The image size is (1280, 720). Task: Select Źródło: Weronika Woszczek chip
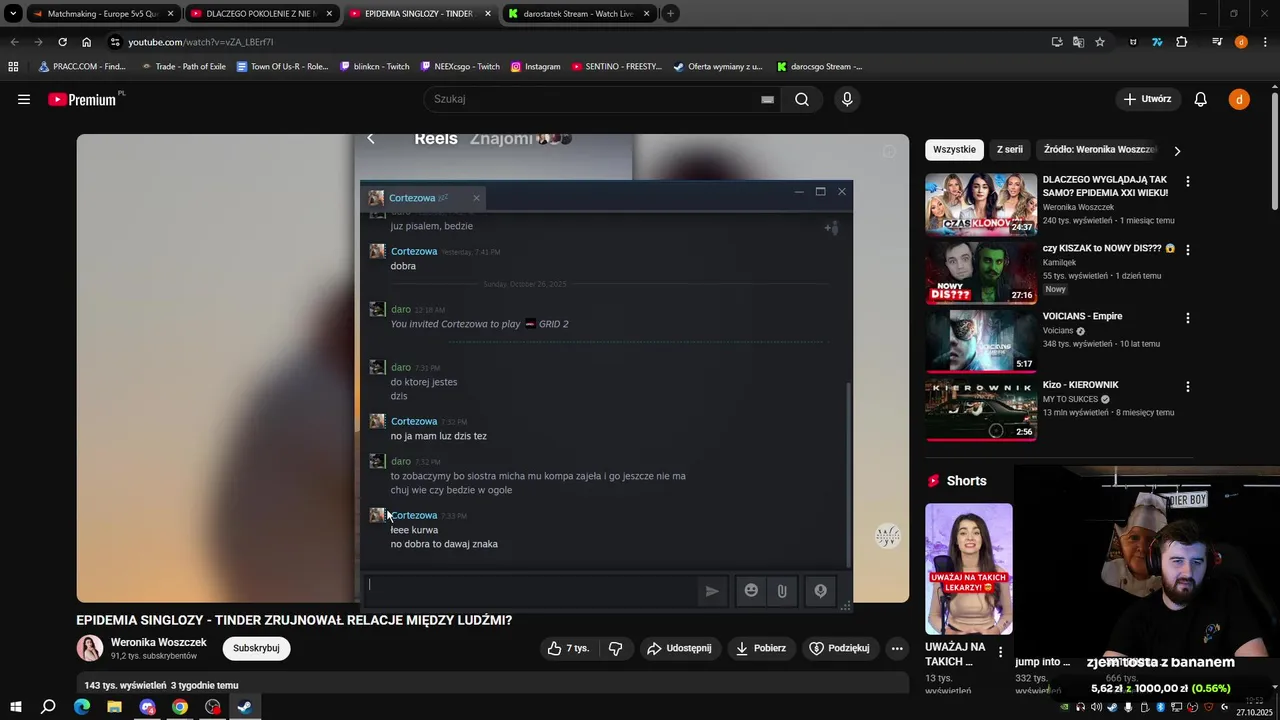pos(1100,150)
